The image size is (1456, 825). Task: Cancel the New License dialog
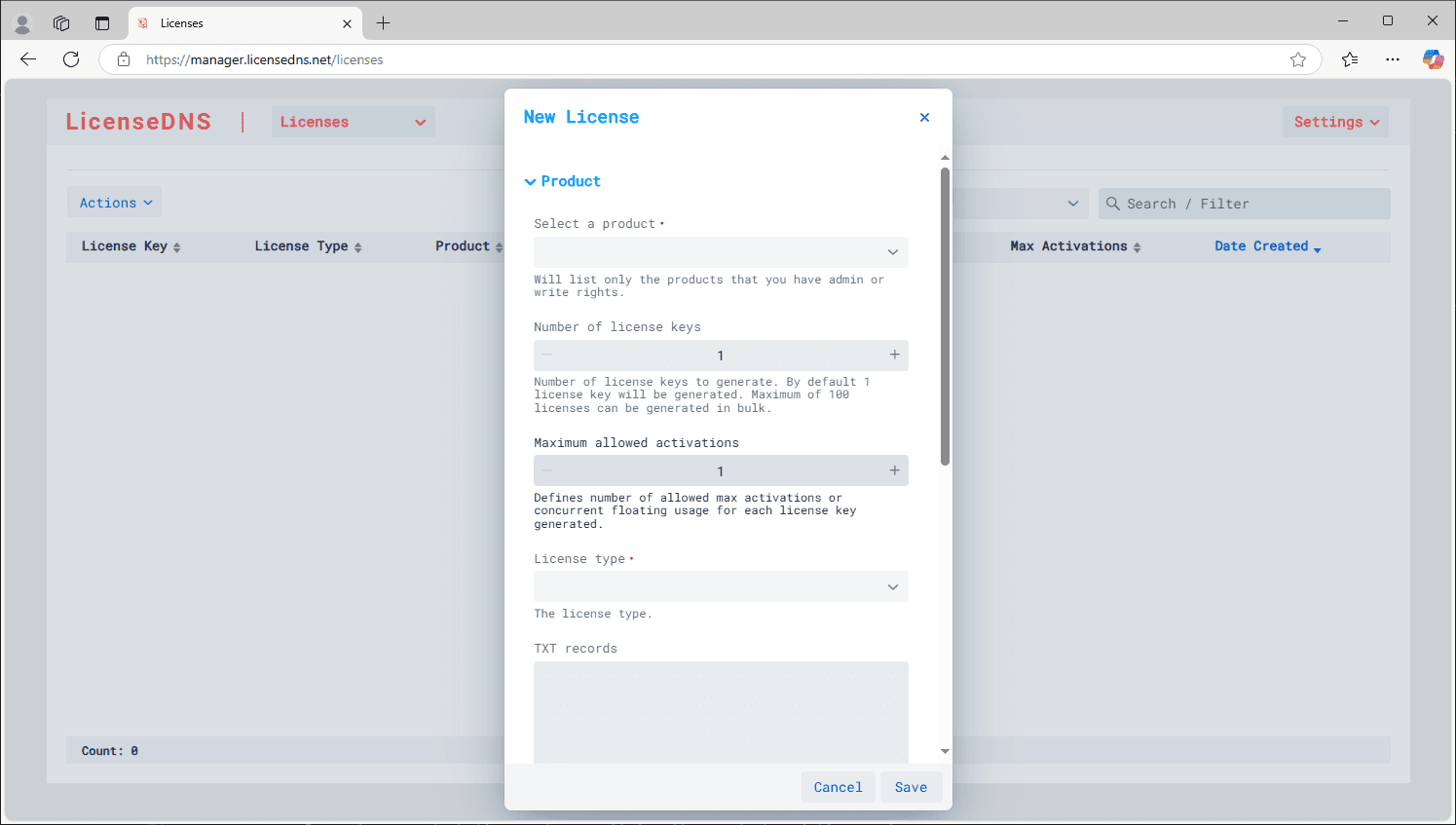click(x=838, y=787)
